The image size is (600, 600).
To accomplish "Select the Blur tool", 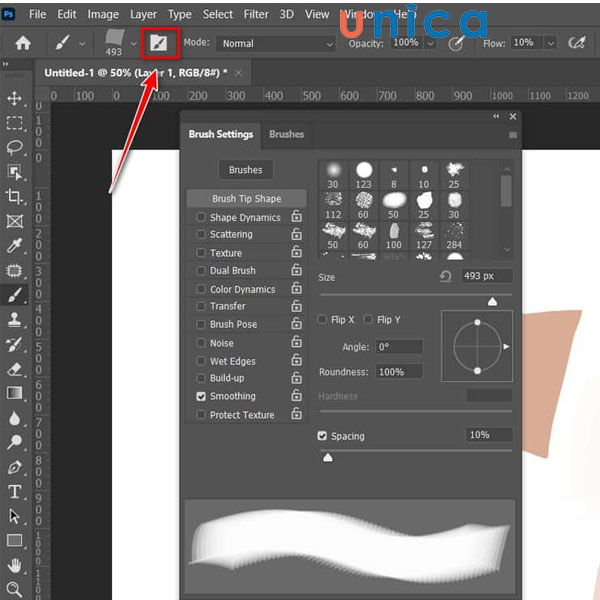I will tap(15, 418).
